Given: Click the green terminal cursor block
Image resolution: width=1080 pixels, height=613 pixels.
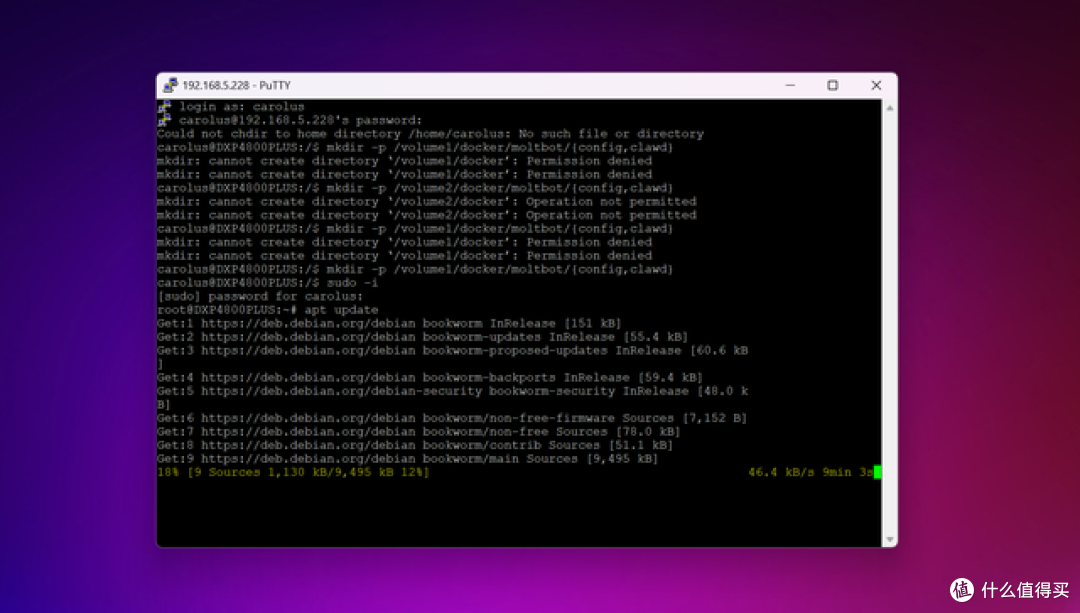Looking at the screenshot, I should (878, 472).
